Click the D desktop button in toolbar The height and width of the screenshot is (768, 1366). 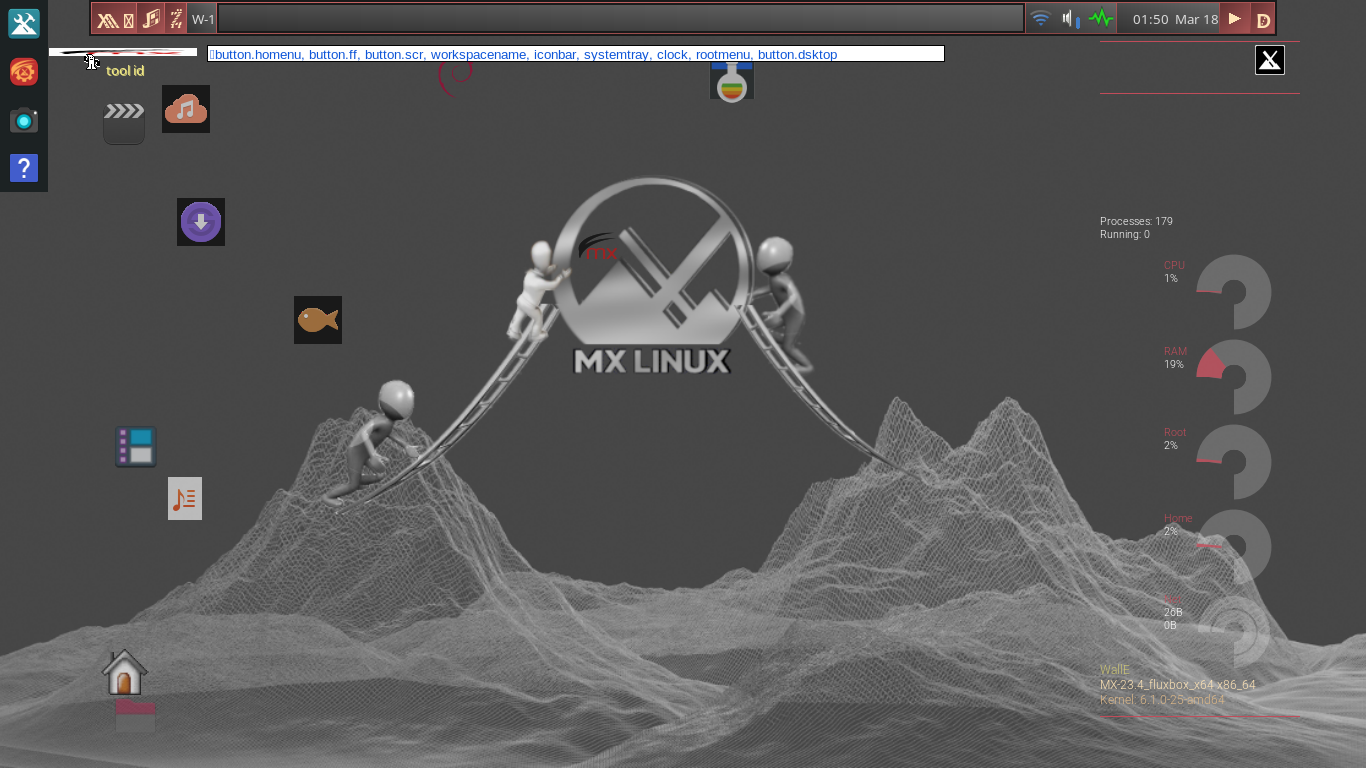pyautogui.click(x=1263, y=19)
